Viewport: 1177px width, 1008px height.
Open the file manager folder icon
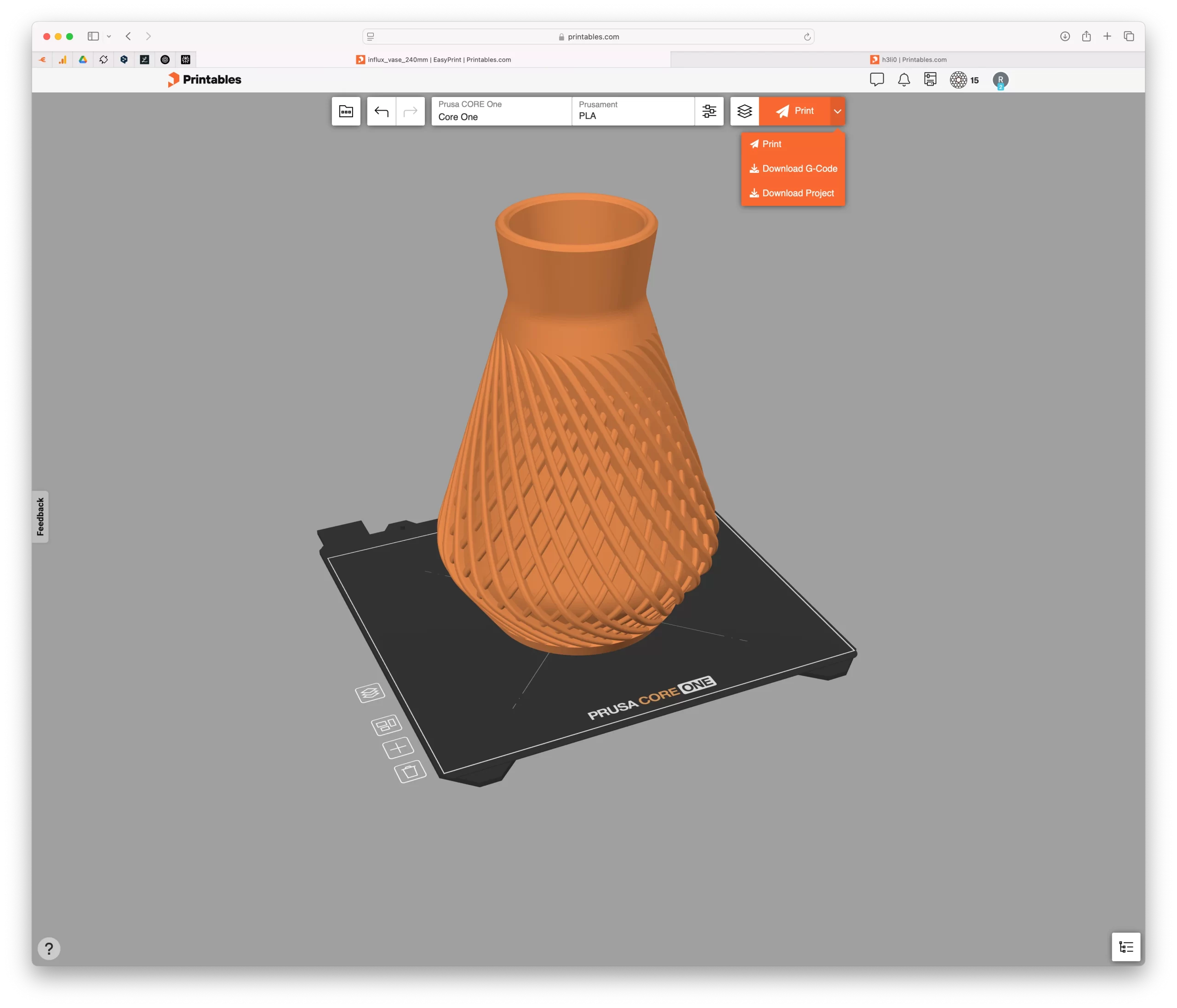[x=346, y=111]
